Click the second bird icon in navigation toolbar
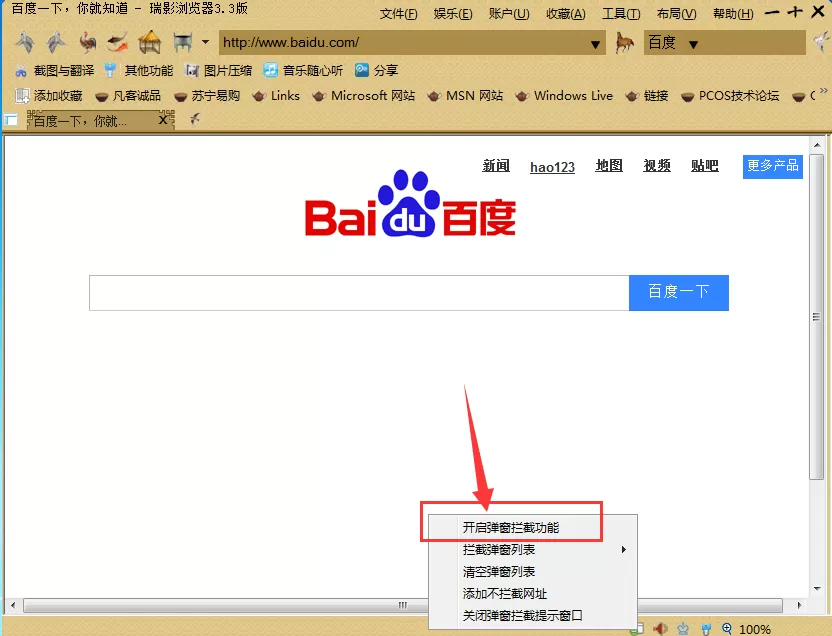 [56, 42]
